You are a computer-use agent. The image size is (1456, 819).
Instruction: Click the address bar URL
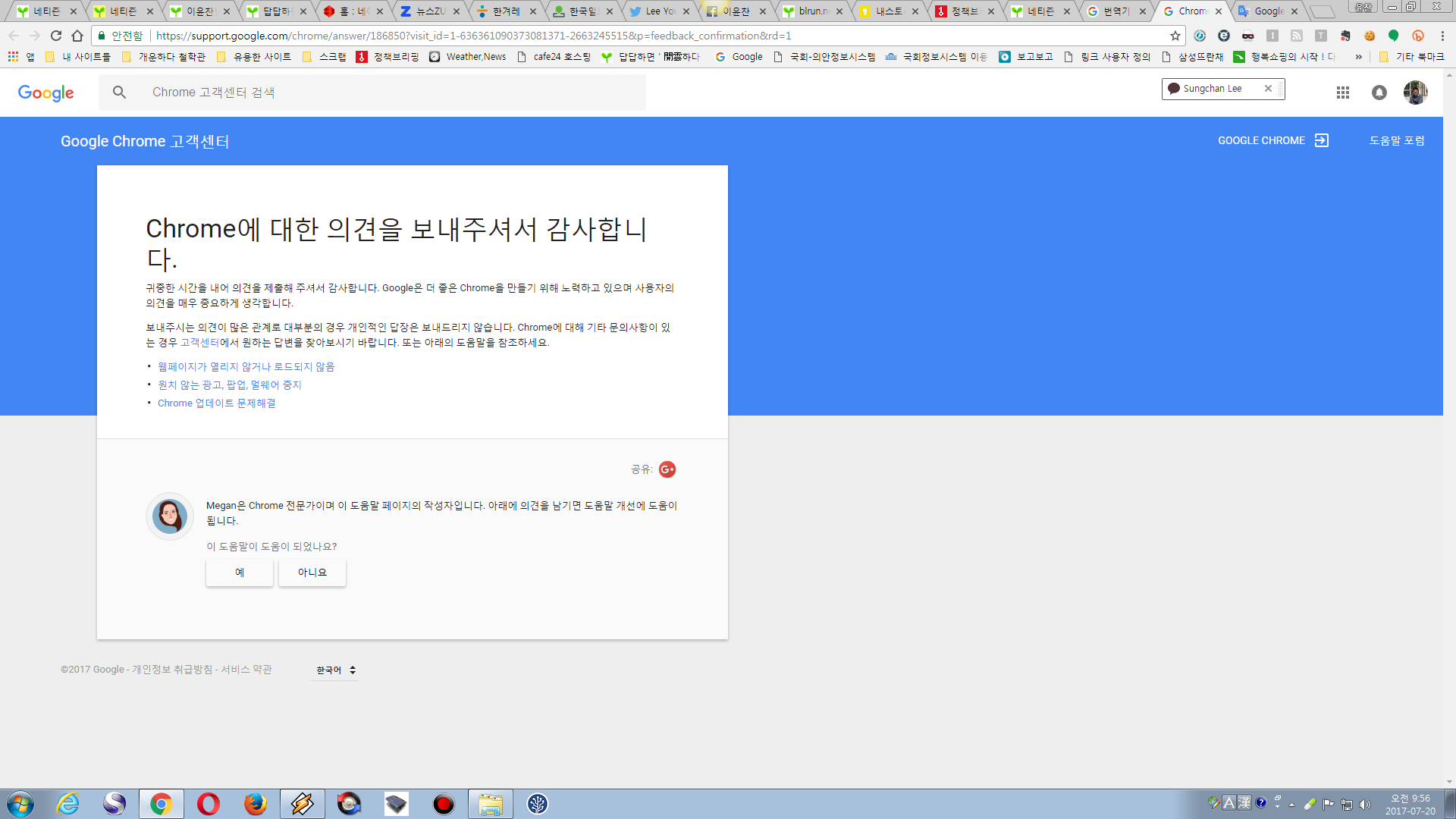(474, 36)
